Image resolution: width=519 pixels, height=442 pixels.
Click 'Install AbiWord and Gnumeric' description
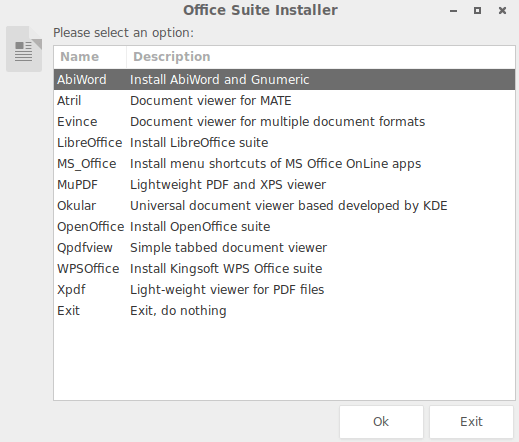[x=219, y=80]
